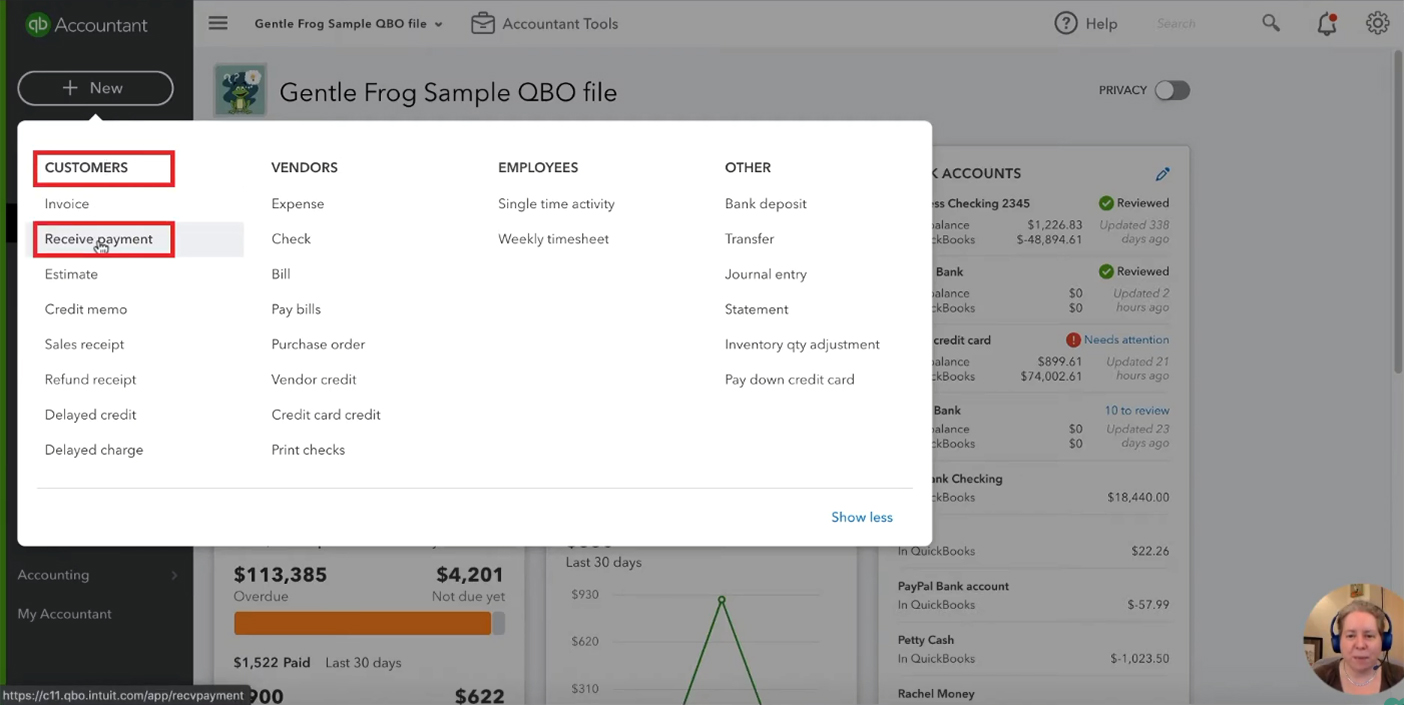This screenshot has height=705, width=1404.
Task: Choose Bill under Vendors
Action: [x=281, y=274]
